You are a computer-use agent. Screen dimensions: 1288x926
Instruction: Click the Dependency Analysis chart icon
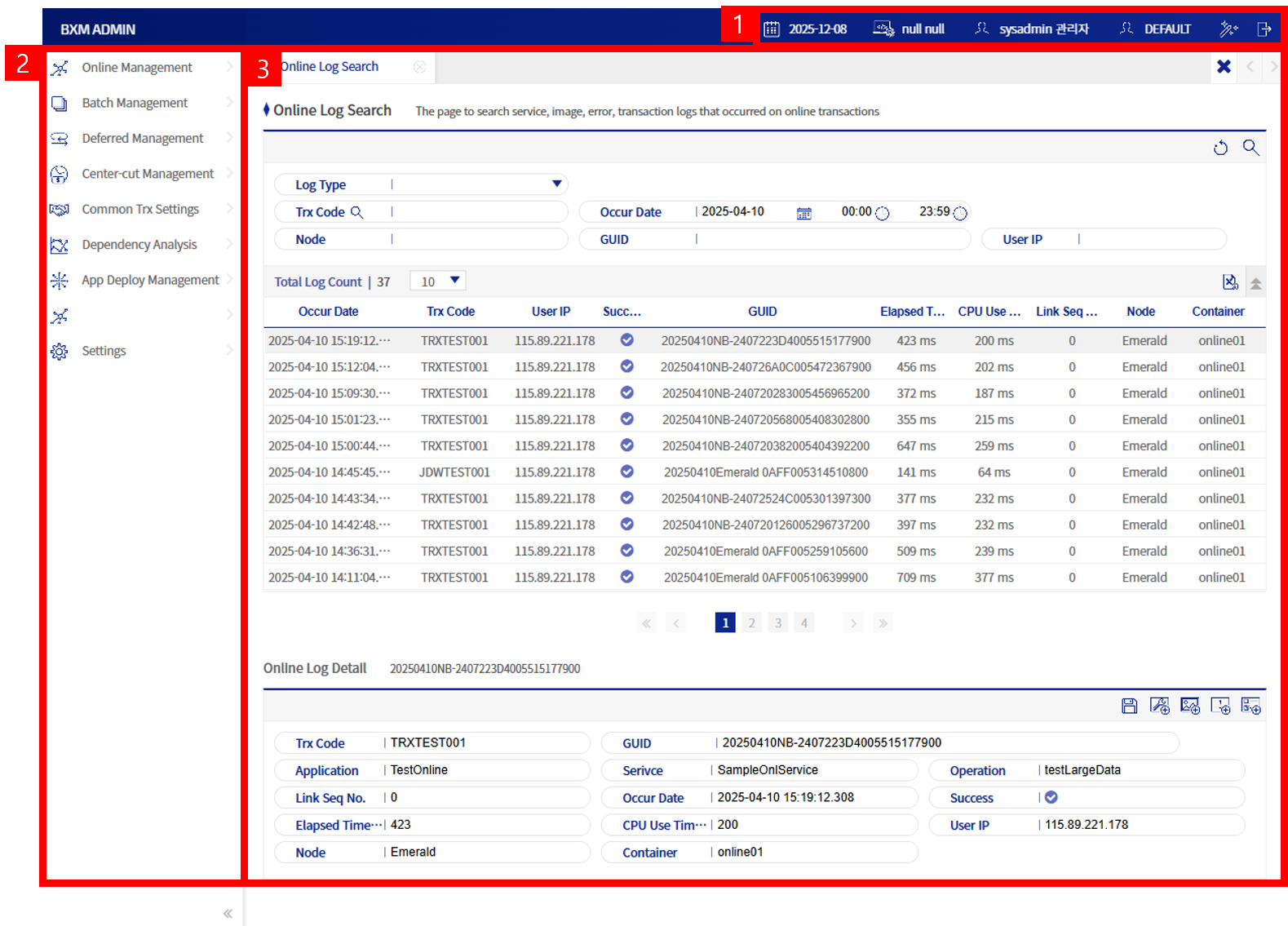(60, 245)
